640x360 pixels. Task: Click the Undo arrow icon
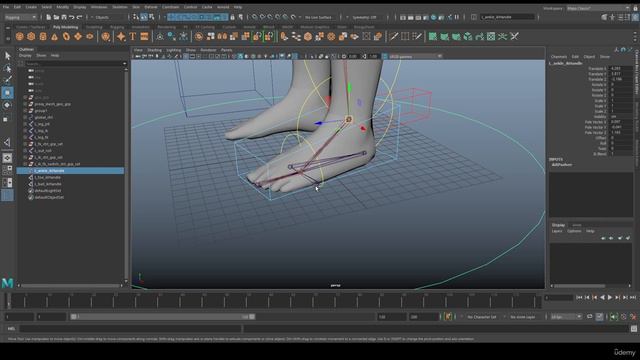pyautogui.click(x=71, y=17)
